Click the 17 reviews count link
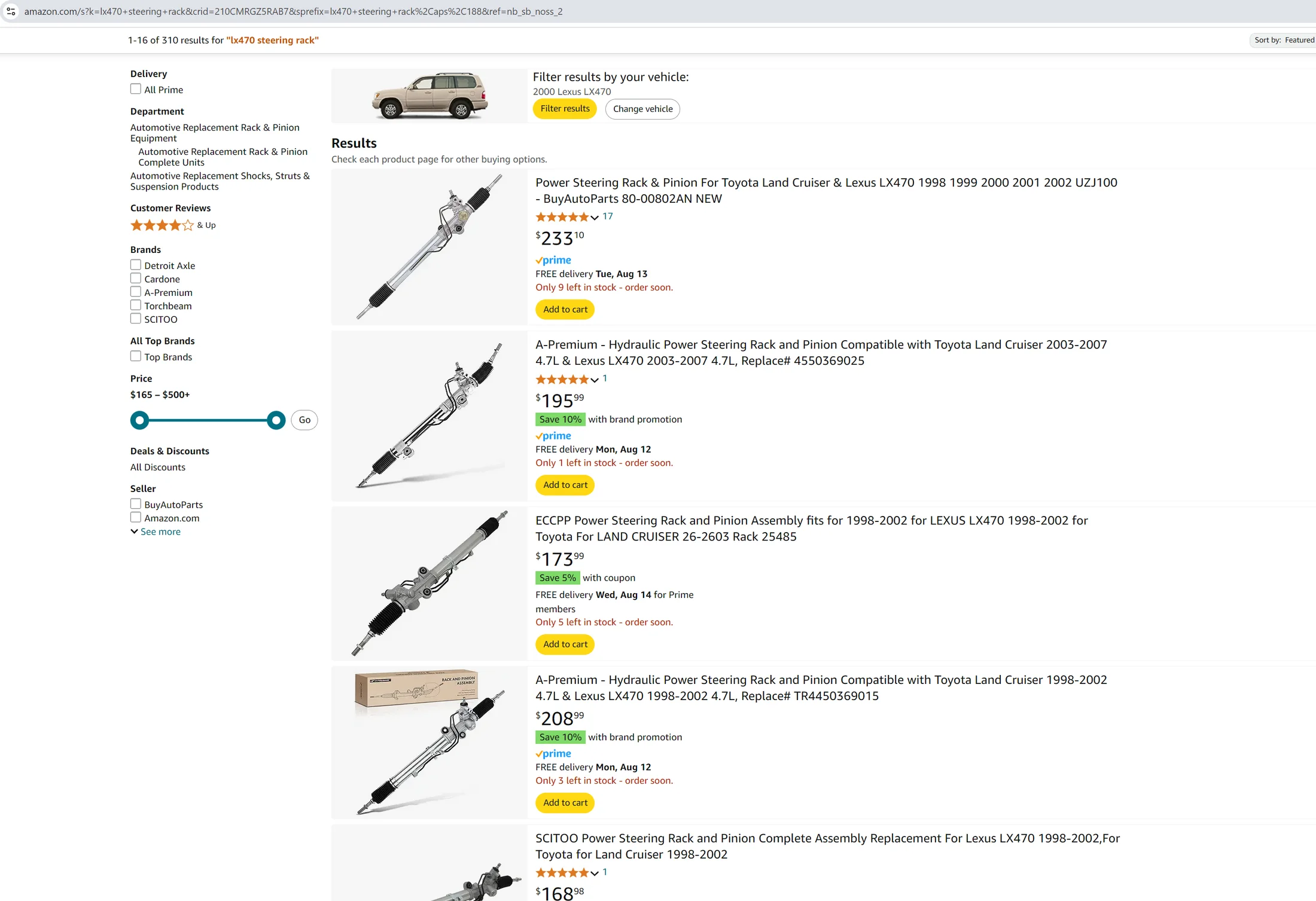The width and height of the screenshot is (1316, 901). pos(608,216)
